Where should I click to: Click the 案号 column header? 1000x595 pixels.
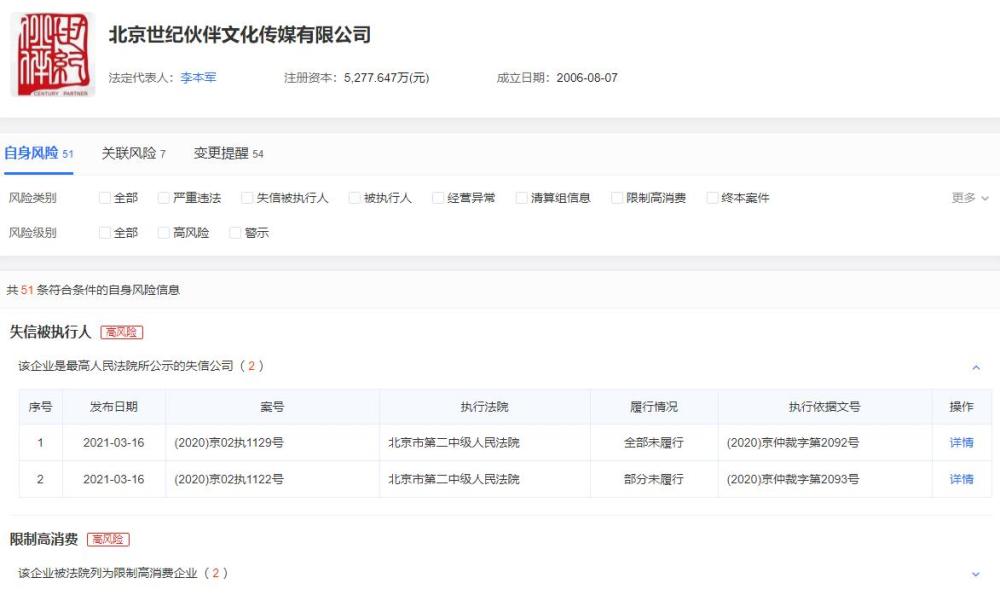coord(272,407)
